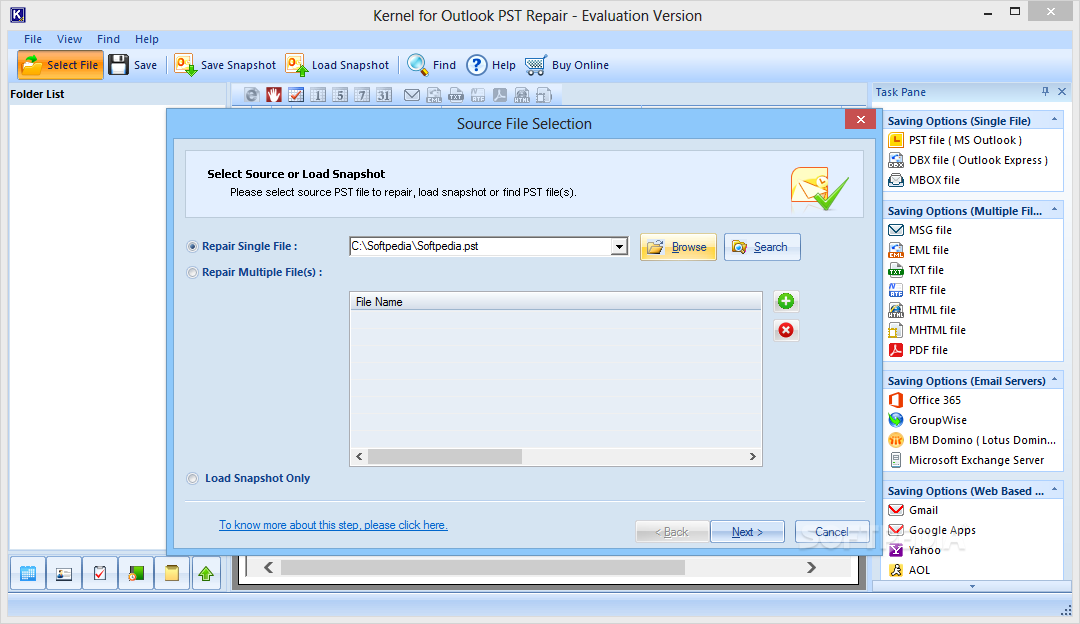Click the 7-day calendar view icon
Image resolution: width=1080 pixels, height=624 pixels.
click(x=362, y=95)
